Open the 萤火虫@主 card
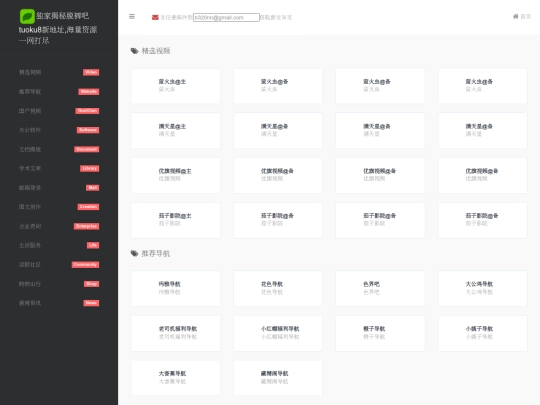The width and height of the screenshot is (540, 405). [176, 86]
